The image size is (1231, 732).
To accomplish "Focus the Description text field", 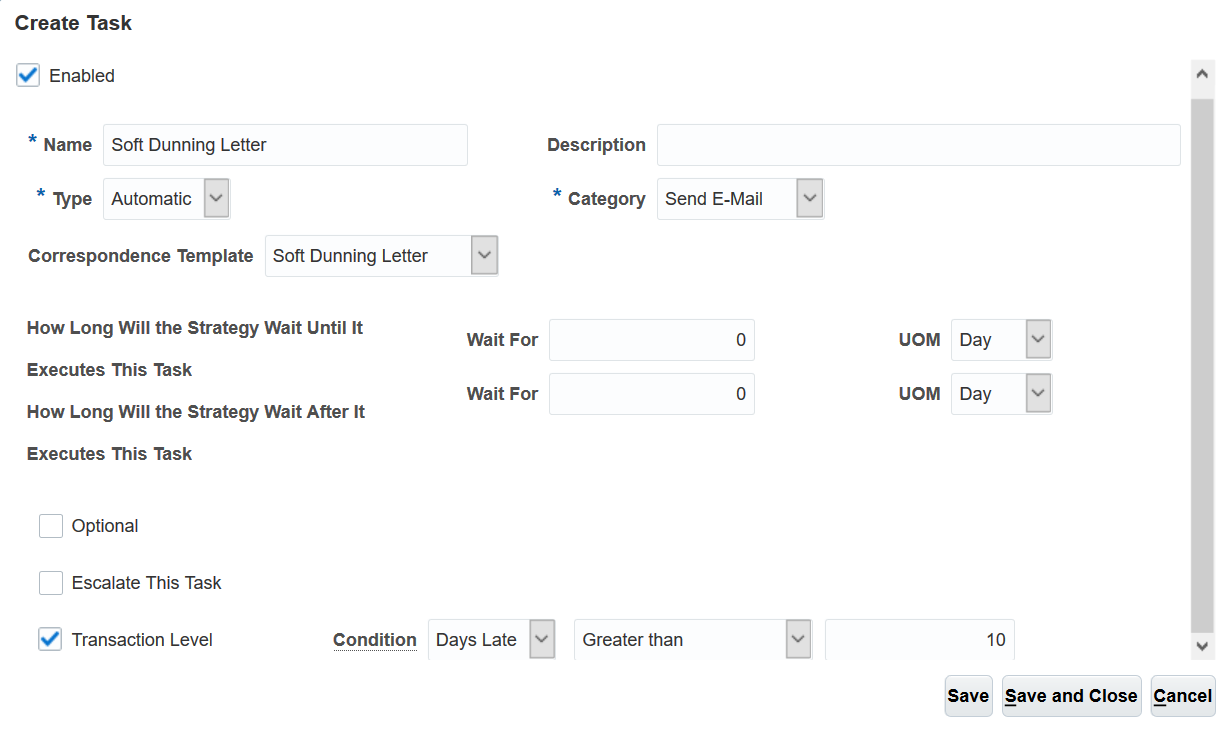I will (918, 145).
